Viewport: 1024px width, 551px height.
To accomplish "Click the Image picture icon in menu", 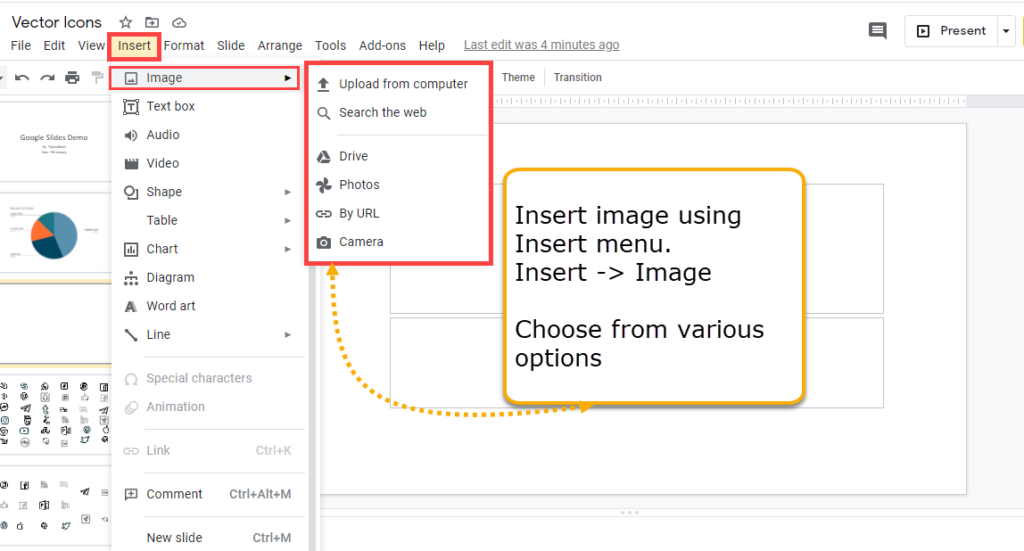I will click(x=131, y=78).
